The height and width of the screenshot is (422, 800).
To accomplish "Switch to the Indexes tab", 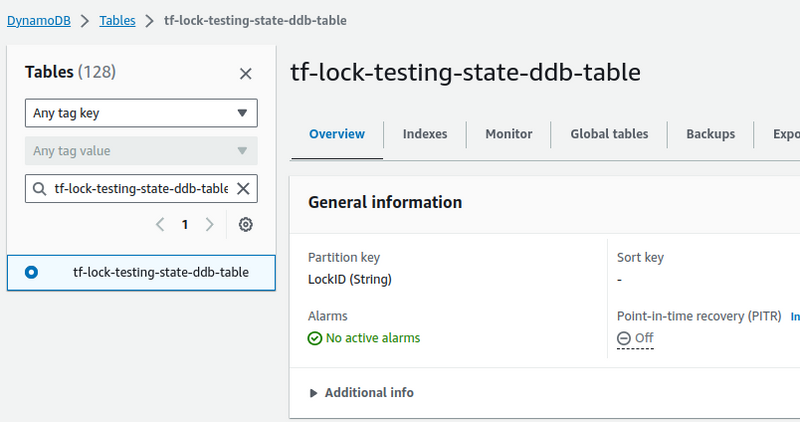I will click(425, 134).
